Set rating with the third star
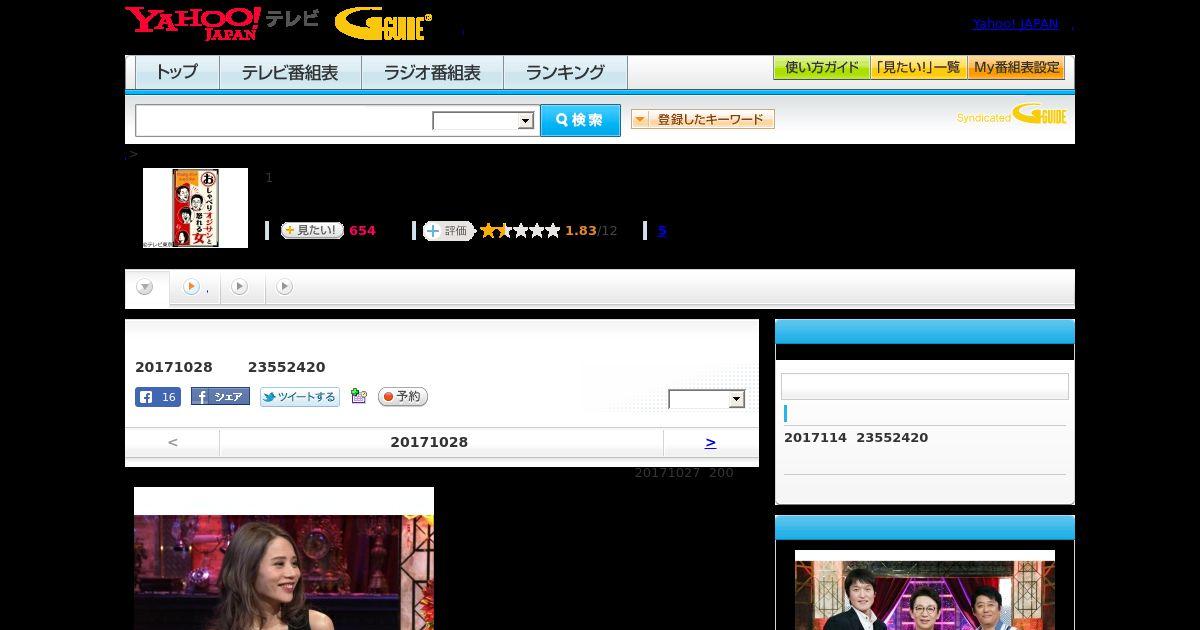Image resolution: width=1200 pixels, height=630 pixels. [520, 231]
